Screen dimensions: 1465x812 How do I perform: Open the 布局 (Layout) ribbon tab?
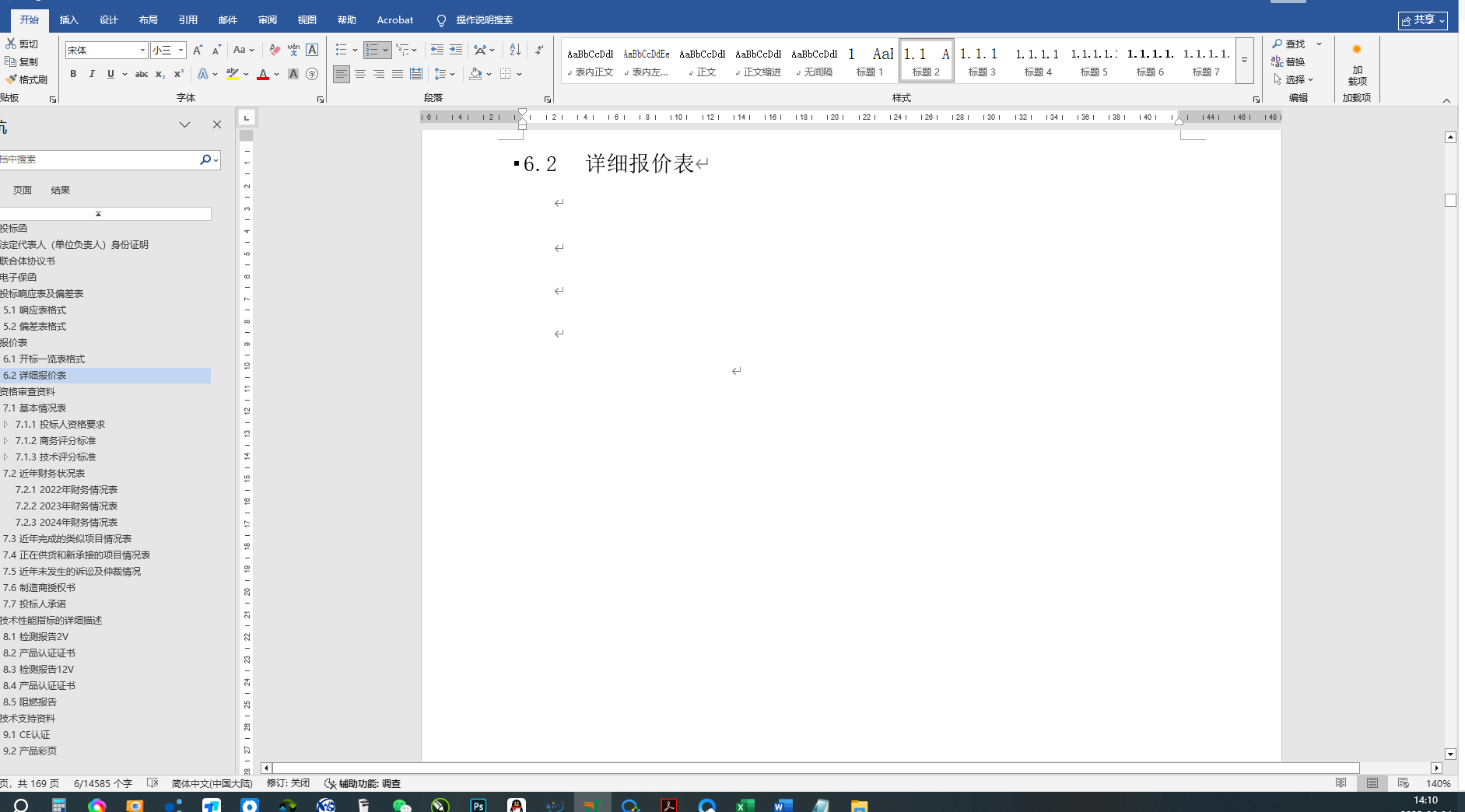(x=149, y=19)
